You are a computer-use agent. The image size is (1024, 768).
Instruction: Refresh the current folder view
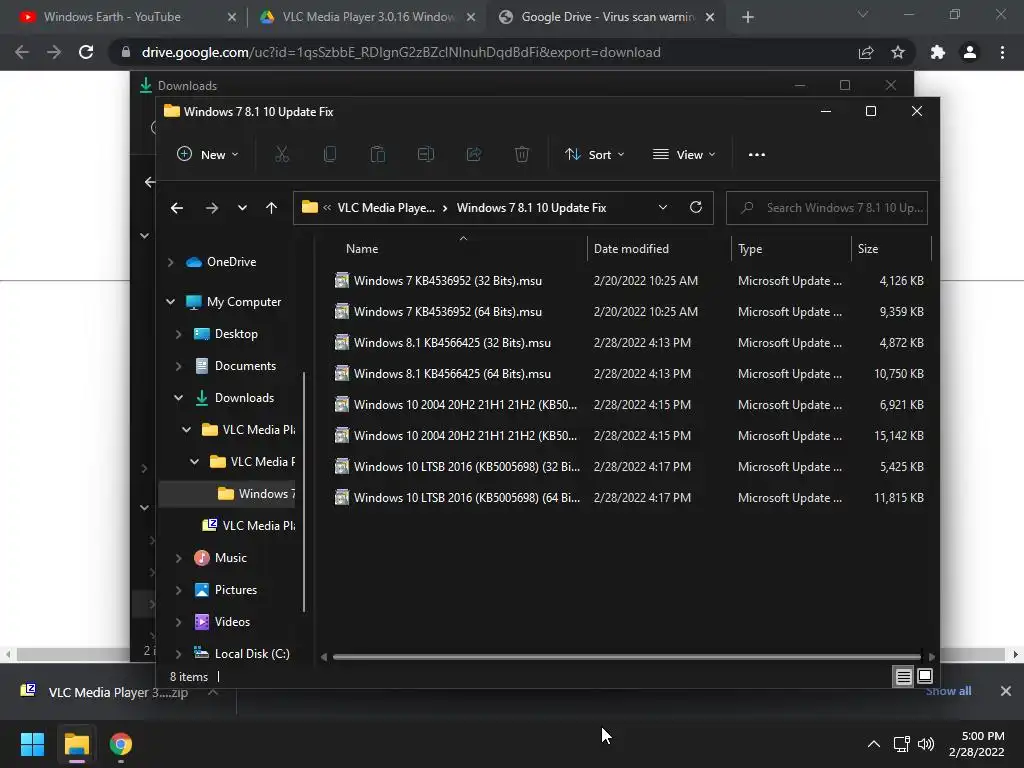(x=696, y=208)
